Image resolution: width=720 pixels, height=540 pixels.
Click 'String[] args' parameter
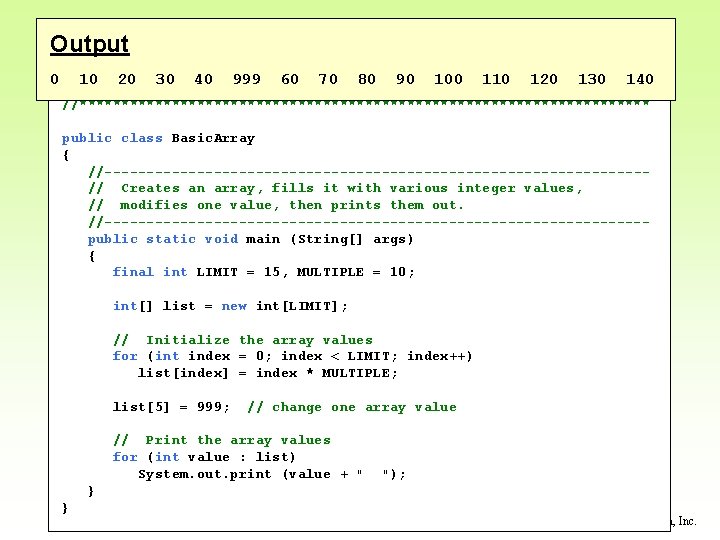[x=352, y=239]
